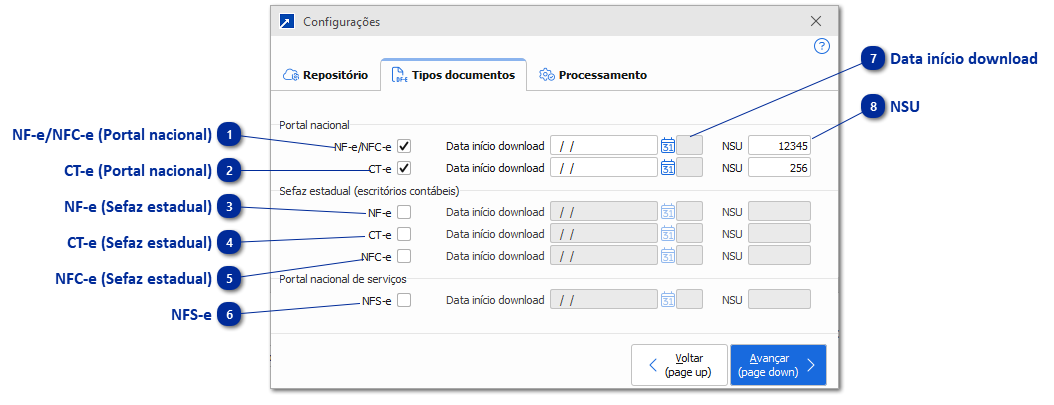Click date field in NFS-e row
Image resolution: width=1054 pixels, height=405 pixels.
pyautogui.click(x=604, y=300)
